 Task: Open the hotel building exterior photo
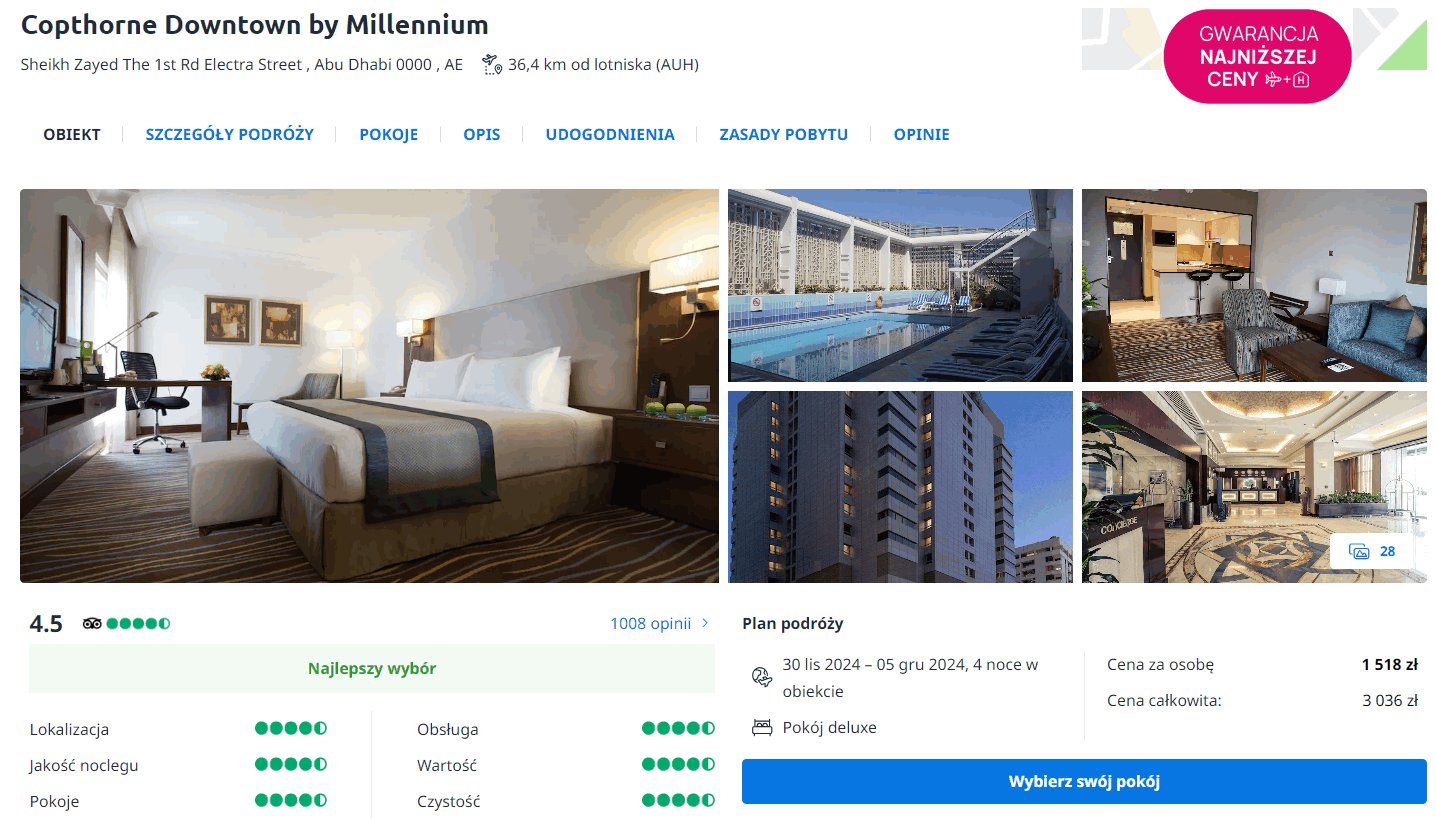[x=900, y=487]
